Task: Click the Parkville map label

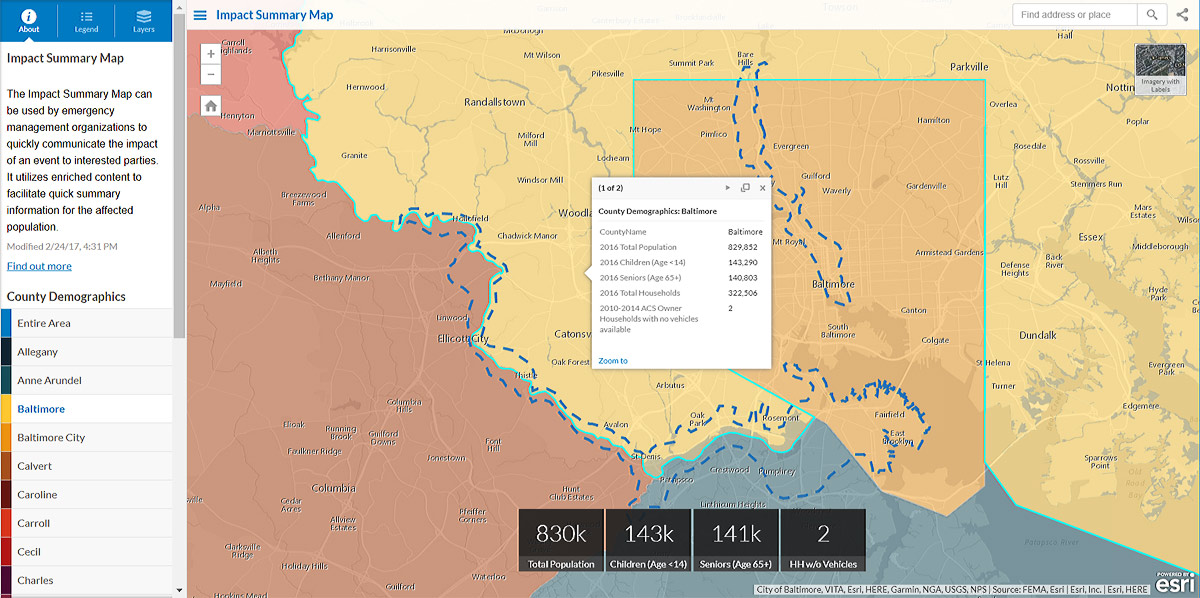Action: [968, 67]
